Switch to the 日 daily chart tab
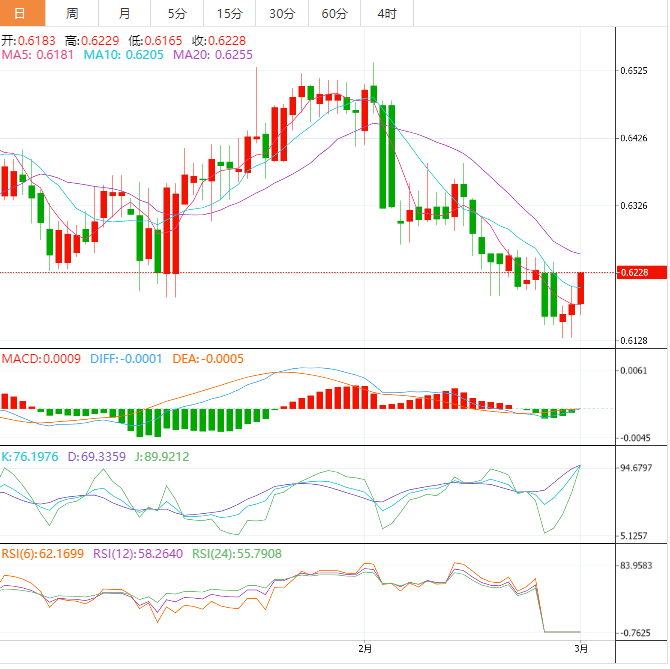Screen dimensions: 670x669 21,13
